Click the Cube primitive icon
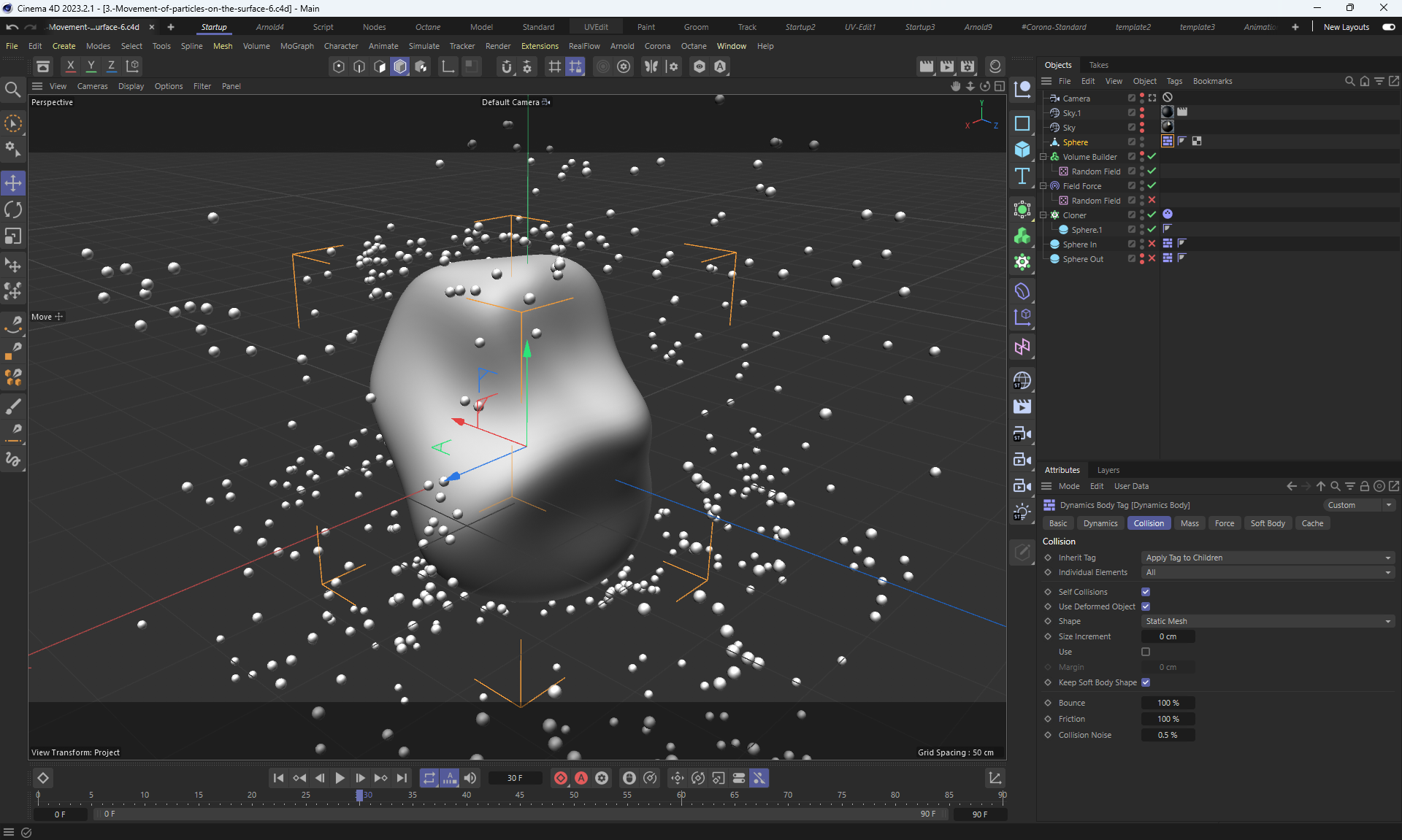The image size is (1402, 840). point(1022,150)
